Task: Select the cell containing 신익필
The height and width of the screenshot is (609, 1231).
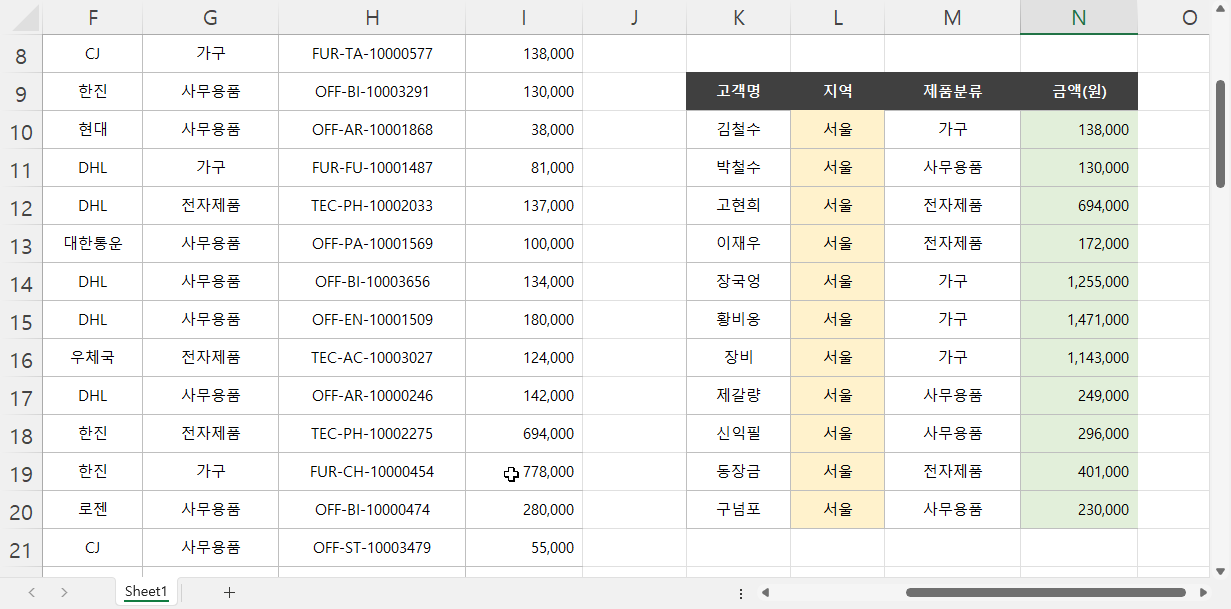Action: coord(738,434)
